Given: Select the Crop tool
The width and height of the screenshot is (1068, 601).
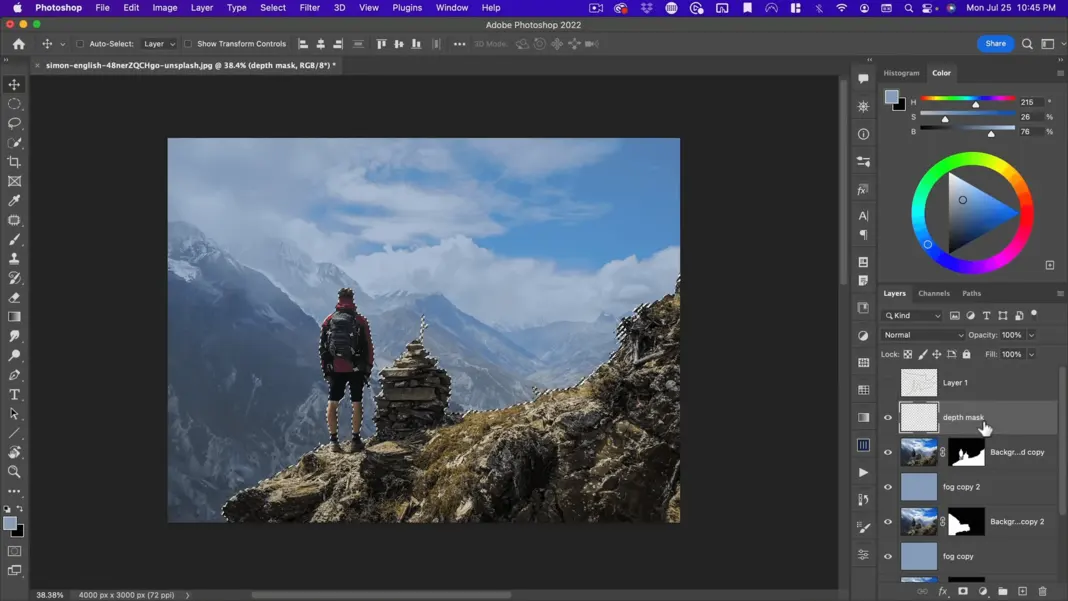Looking at the screenshot, I should (x=14, y=162).
